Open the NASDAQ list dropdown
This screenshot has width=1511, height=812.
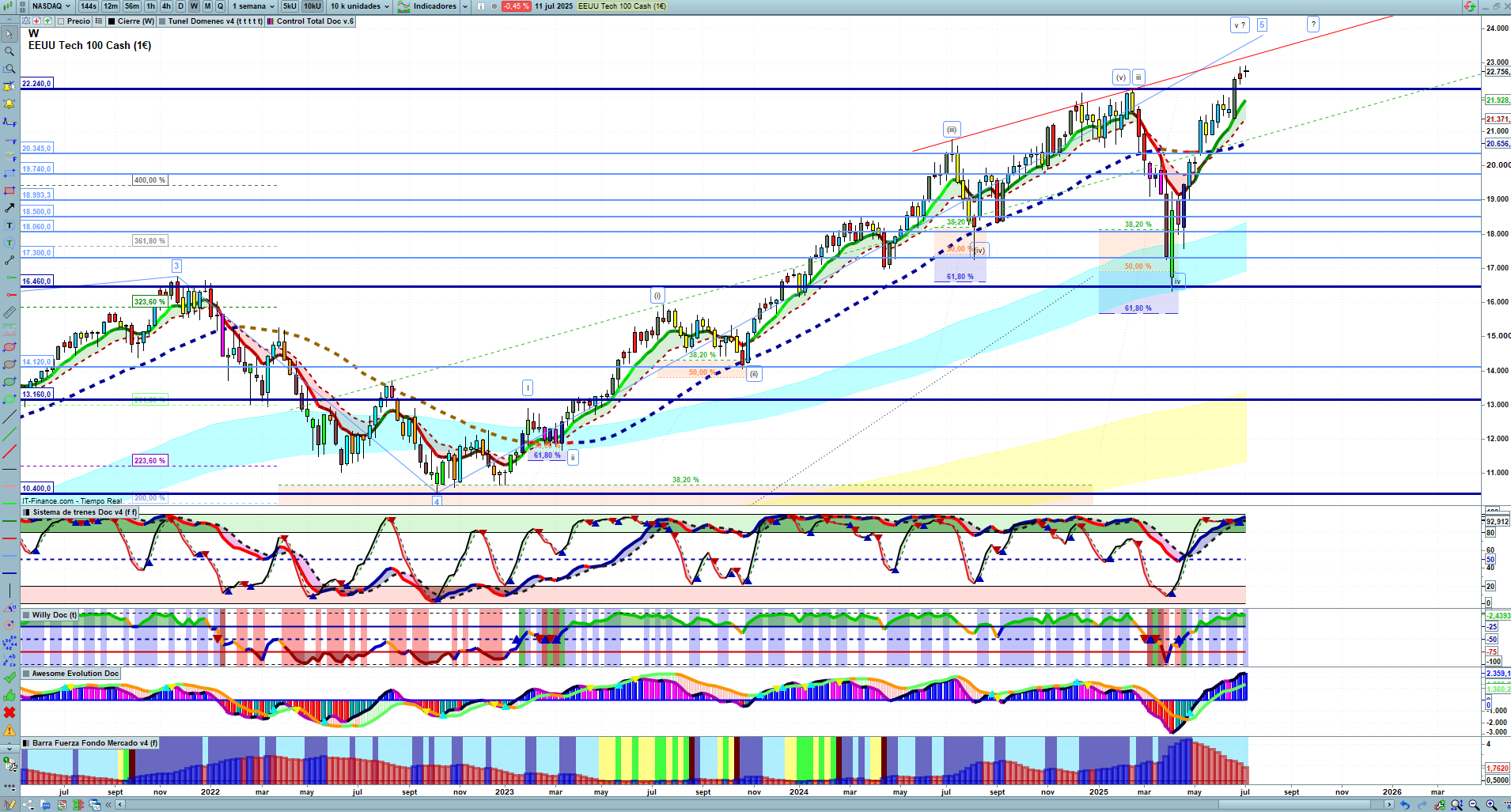click(x=51, y=6)
